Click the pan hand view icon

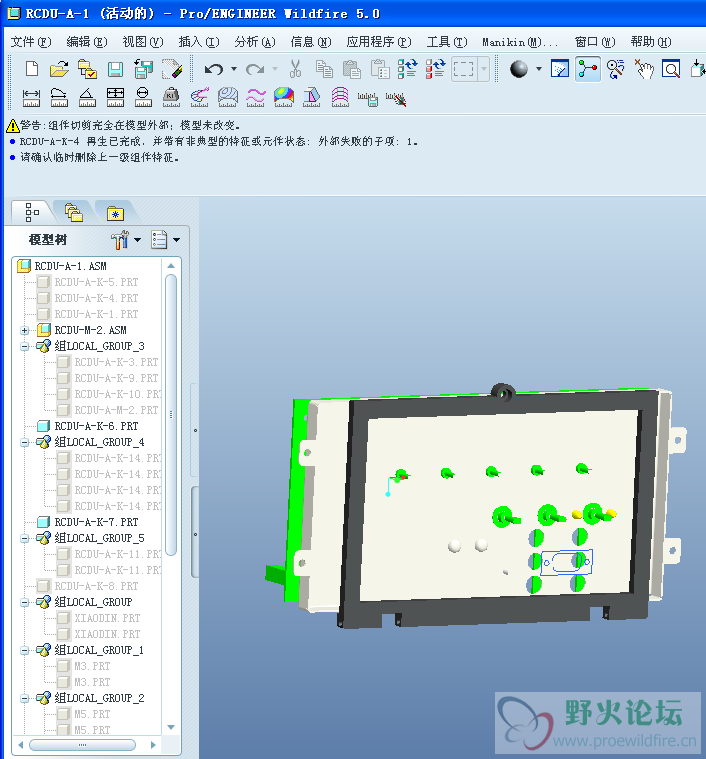pyautogui.click(x=644, y=69)
